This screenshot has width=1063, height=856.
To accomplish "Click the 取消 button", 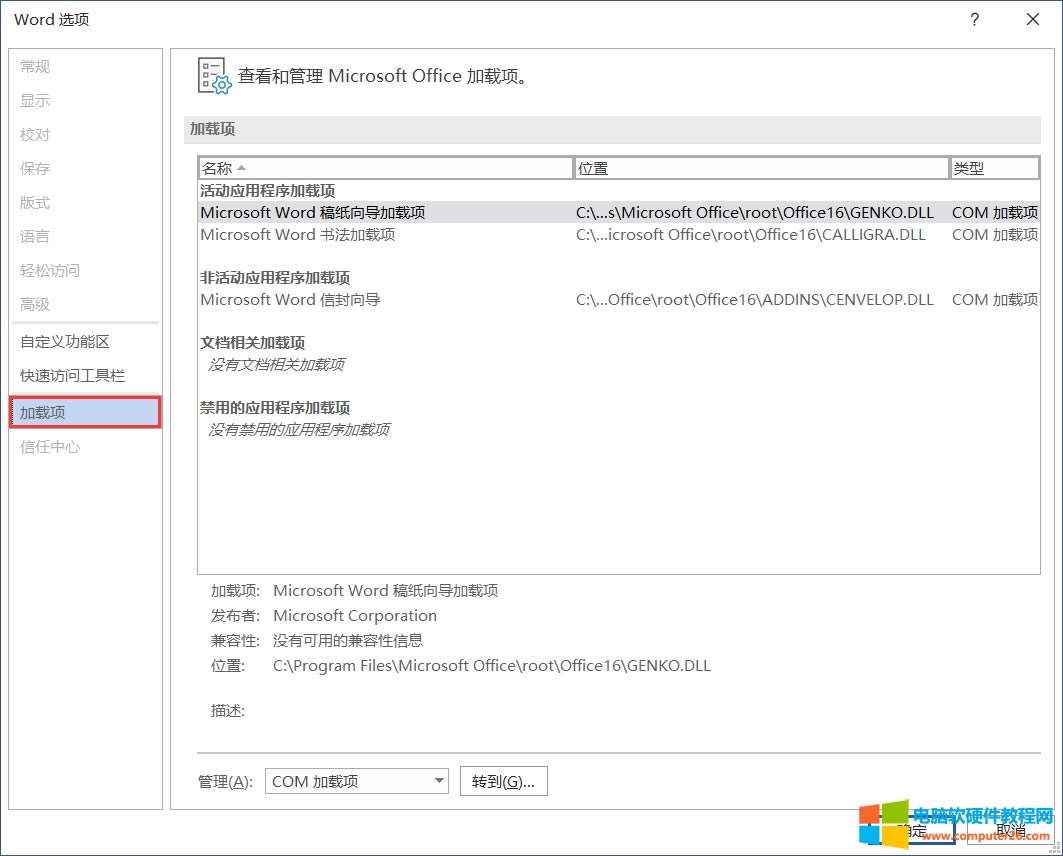I will pyautogui.click(x=1010, y=830).
